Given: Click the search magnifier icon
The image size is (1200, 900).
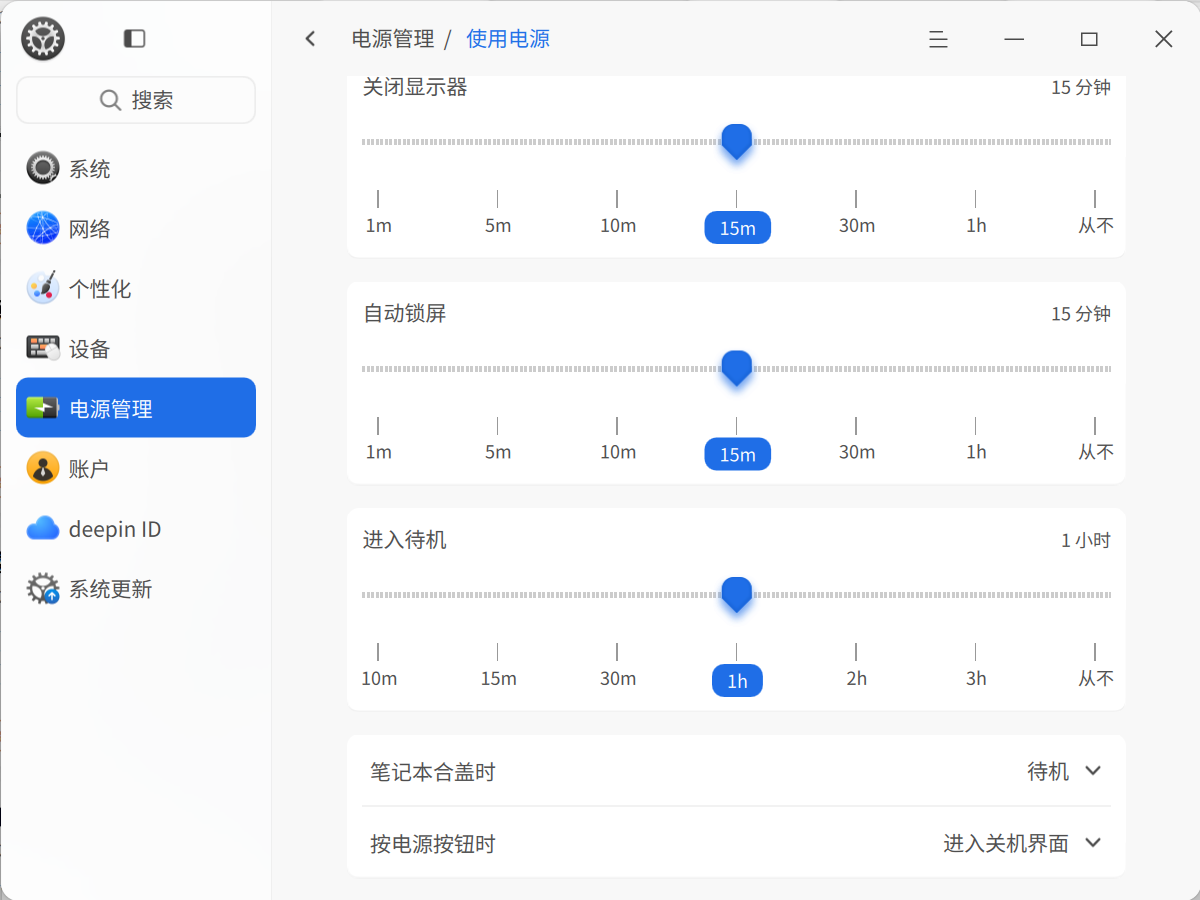Looking at the screenshot, I should tap(111, 100).
